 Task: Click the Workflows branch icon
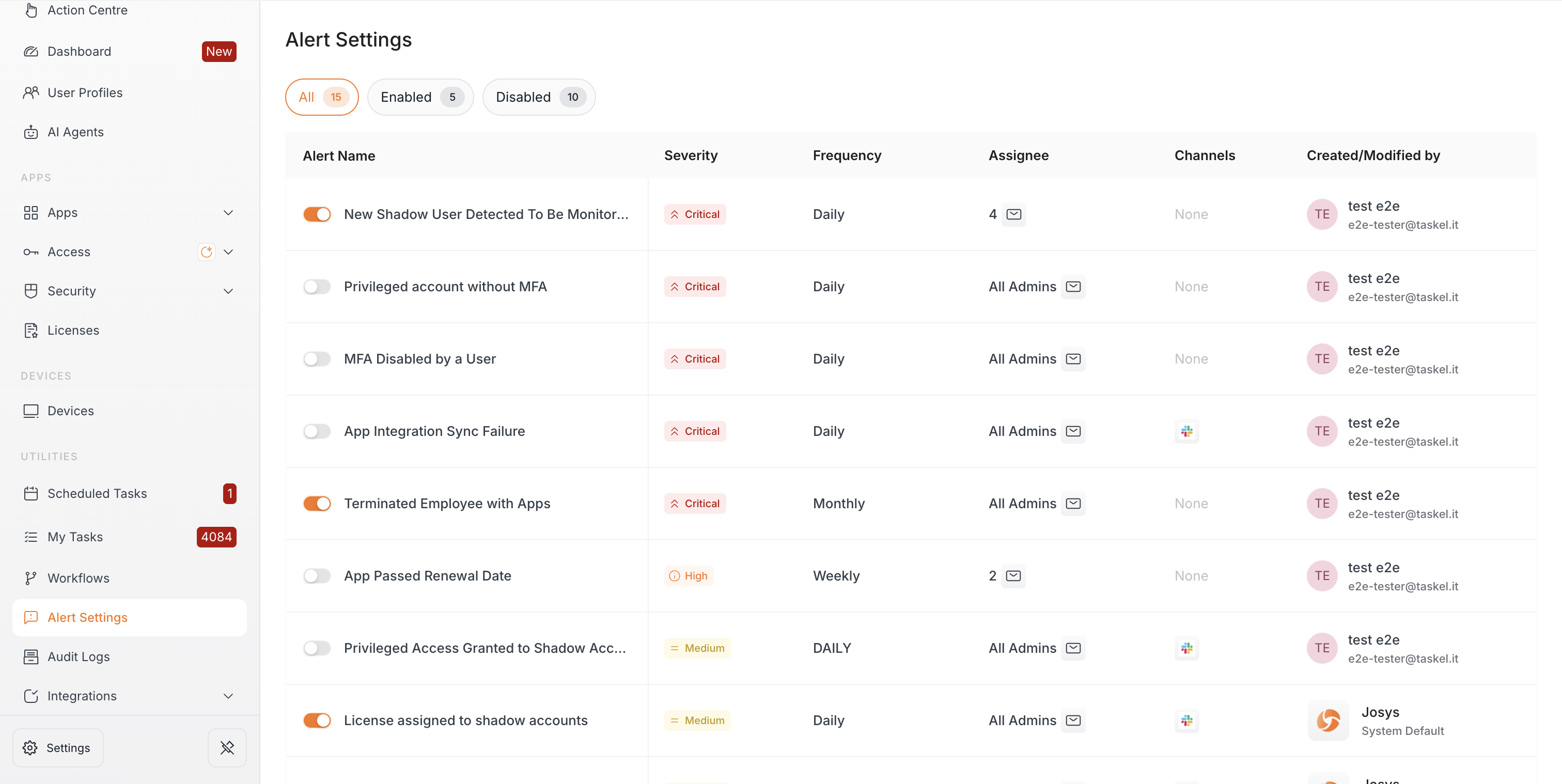[x=31, y=578]
